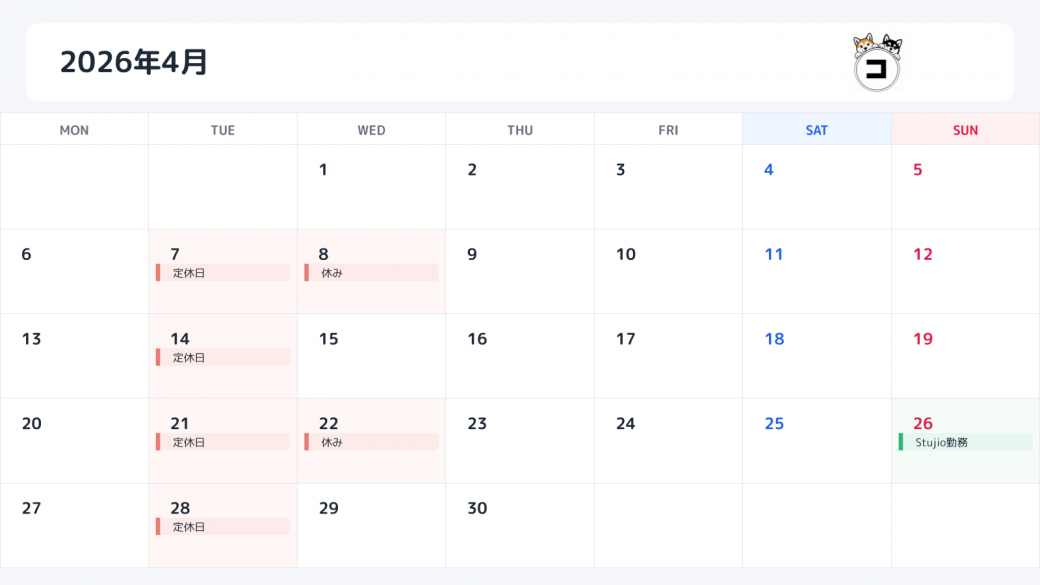This screenshot has width=1040, height=585.
Task: Open the 定休日 event on April 21
Action: (222, 442)
